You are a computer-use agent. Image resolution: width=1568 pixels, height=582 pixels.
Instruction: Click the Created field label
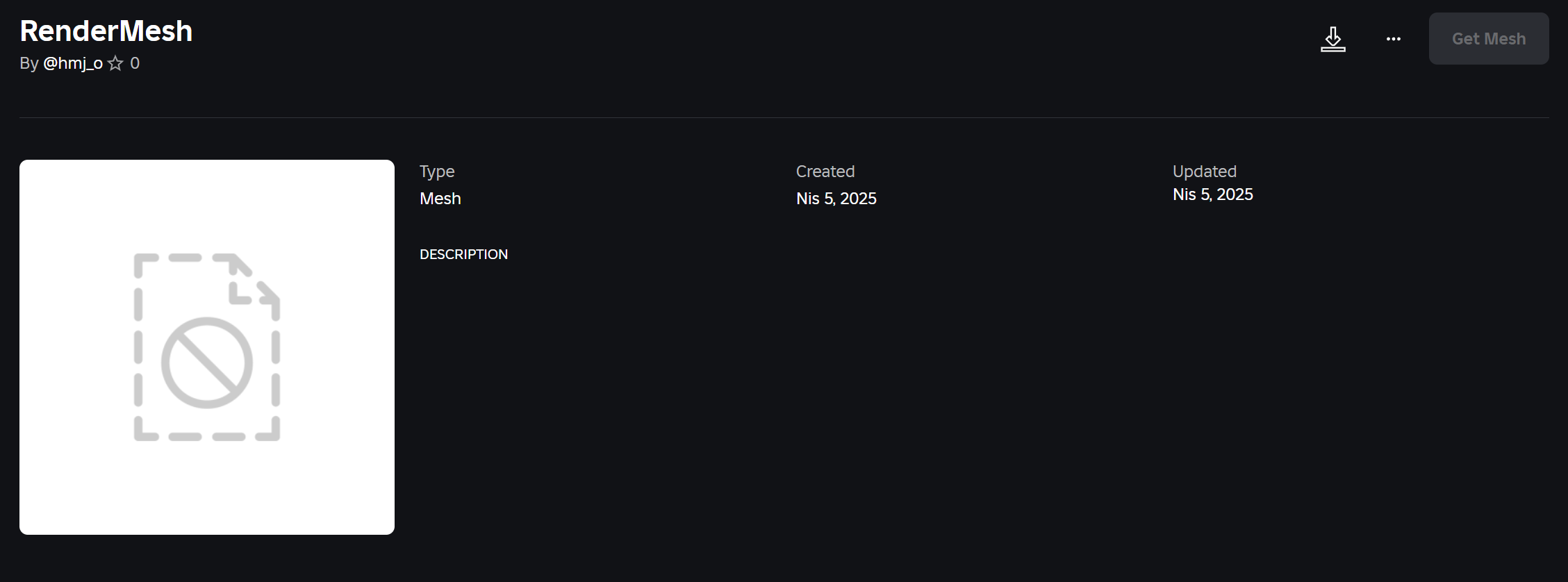[825, 172]
